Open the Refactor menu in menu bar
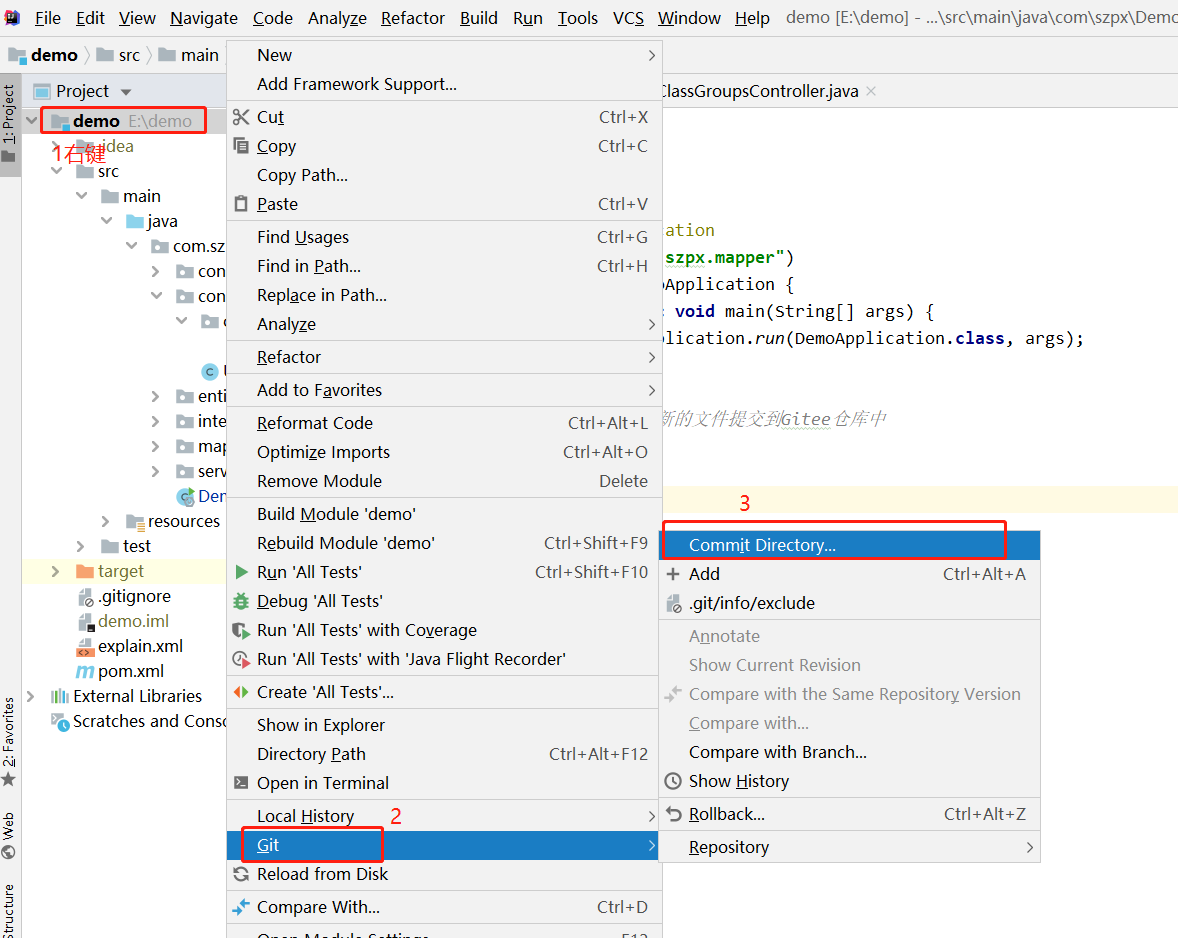This screenshot has width=1178, height=938. click(x=412, y=18)
